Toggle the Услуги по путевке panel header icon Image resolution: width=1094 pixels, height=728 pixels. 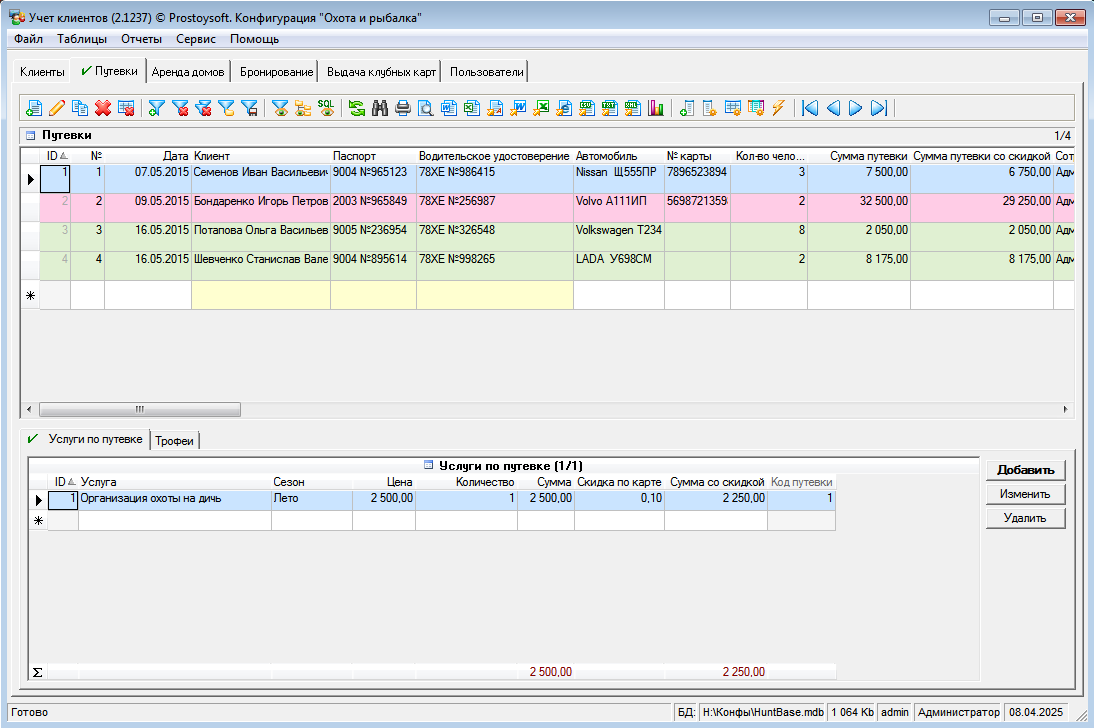429,465
